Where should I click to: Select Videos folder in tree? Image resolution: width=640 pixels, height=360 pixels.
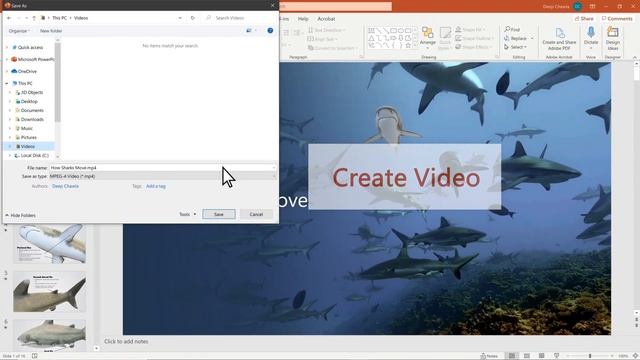(28, 146)
